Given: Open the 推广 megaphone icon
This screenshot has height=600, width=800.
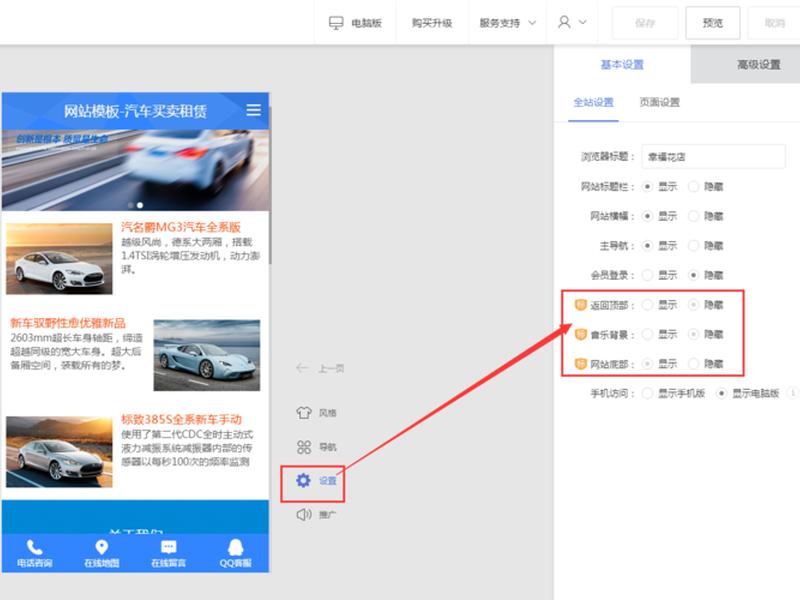Looking at the screenshot, I should (304, 514).
